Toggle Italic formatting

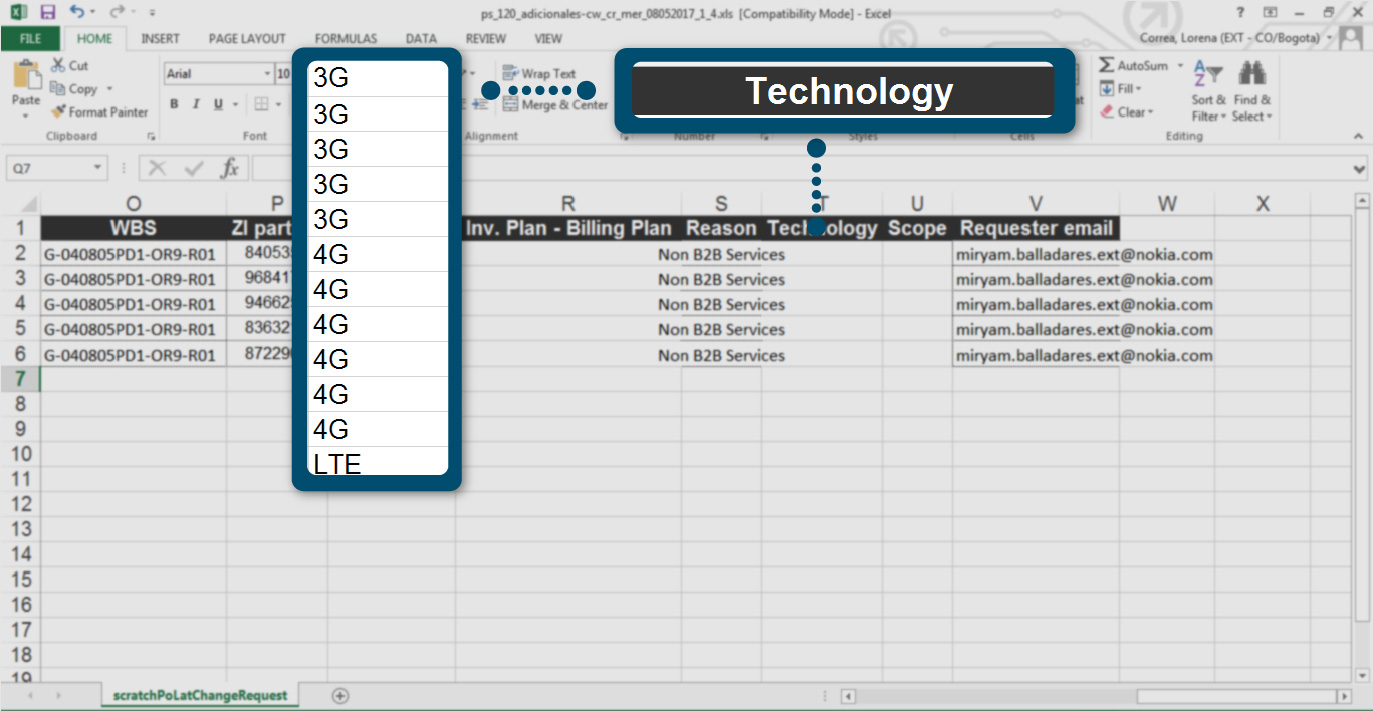[195, 104]
